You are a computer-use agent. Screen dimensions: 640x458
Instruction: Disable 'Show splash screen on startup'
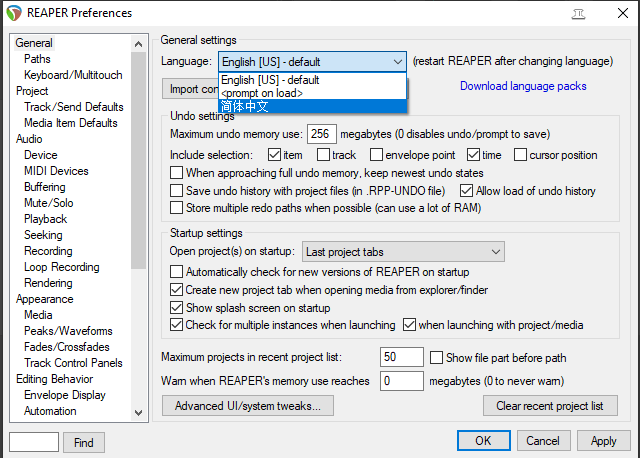[x=178, y=308]
